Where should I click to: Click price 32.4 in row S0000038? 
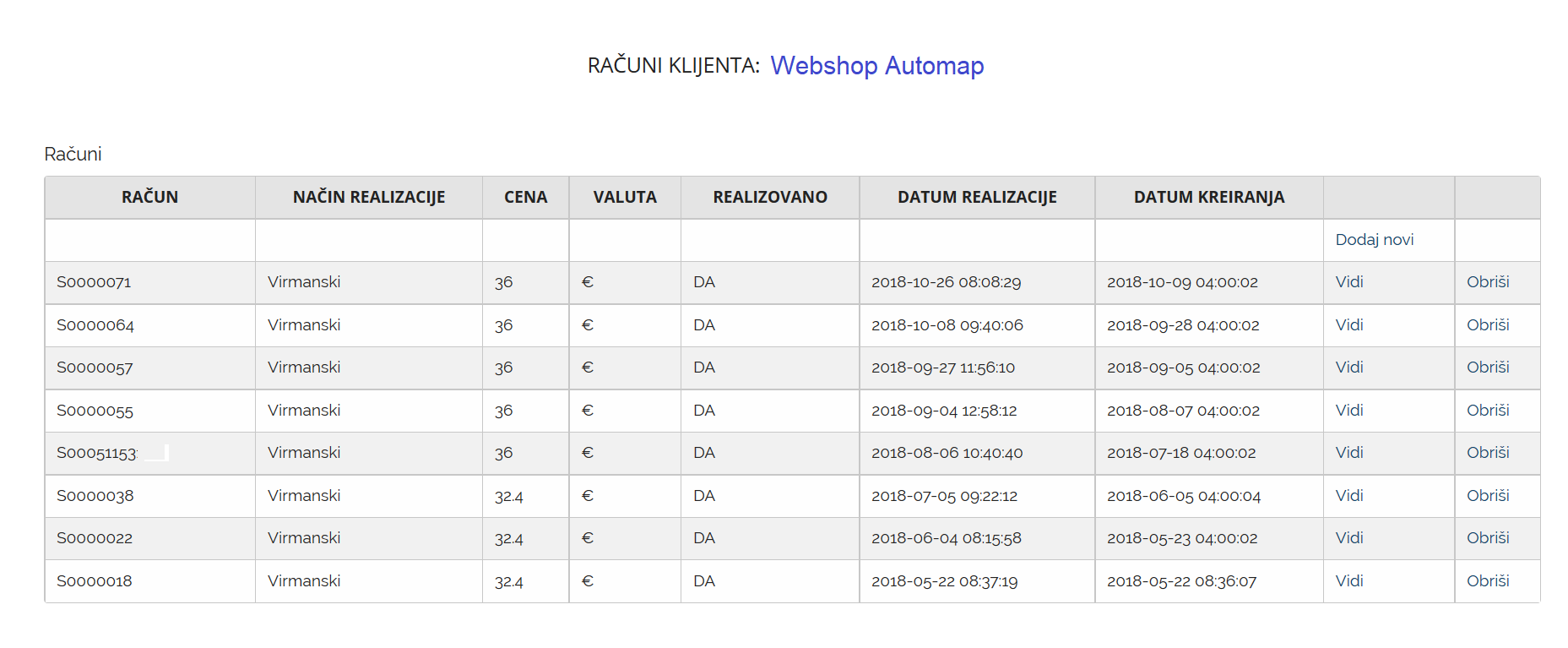pyautogui.click(x=508, y=496)
